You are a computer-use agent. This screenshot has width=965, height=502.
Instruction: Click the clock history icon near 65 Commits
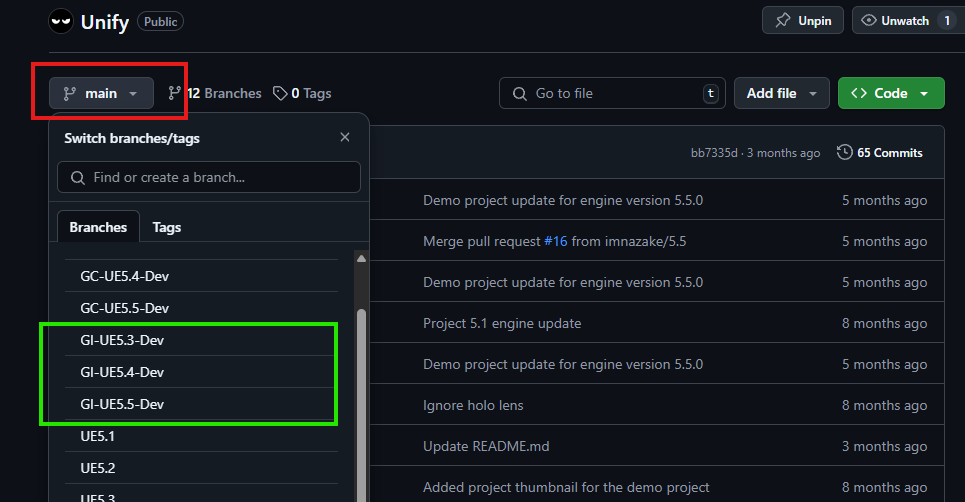(844, 152)
